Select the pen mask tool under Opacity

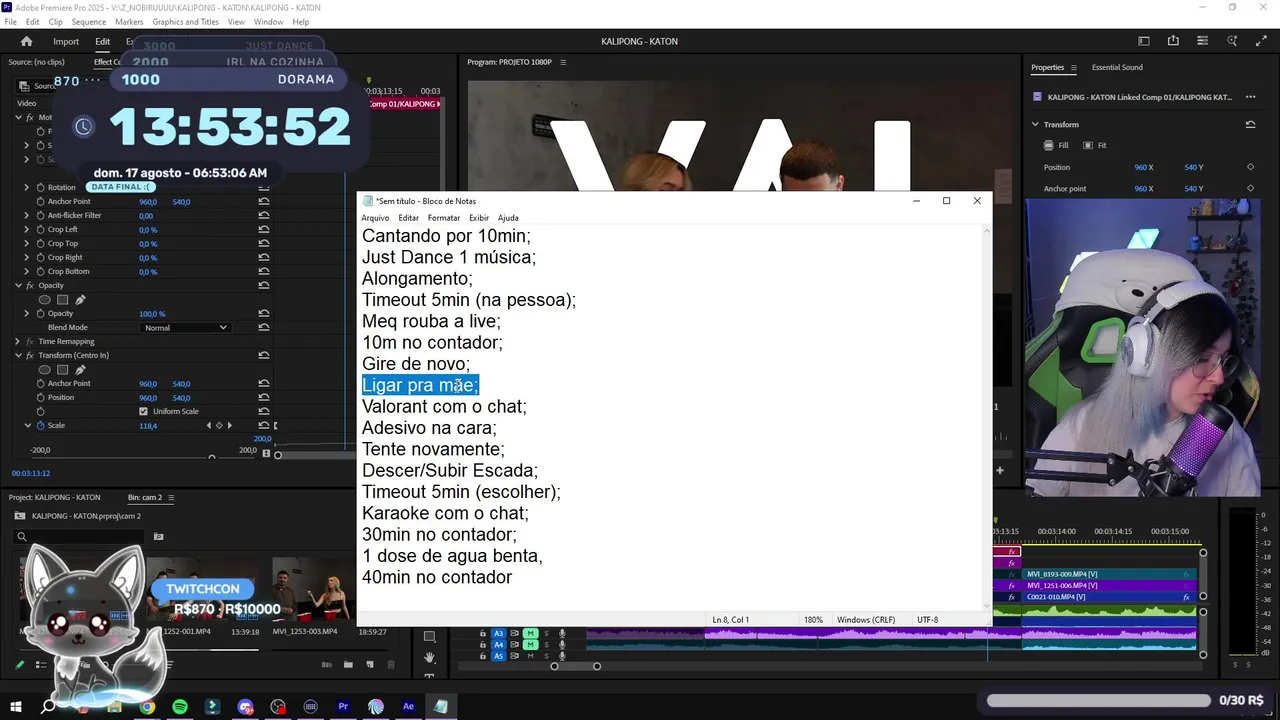[x=80, y=300]
